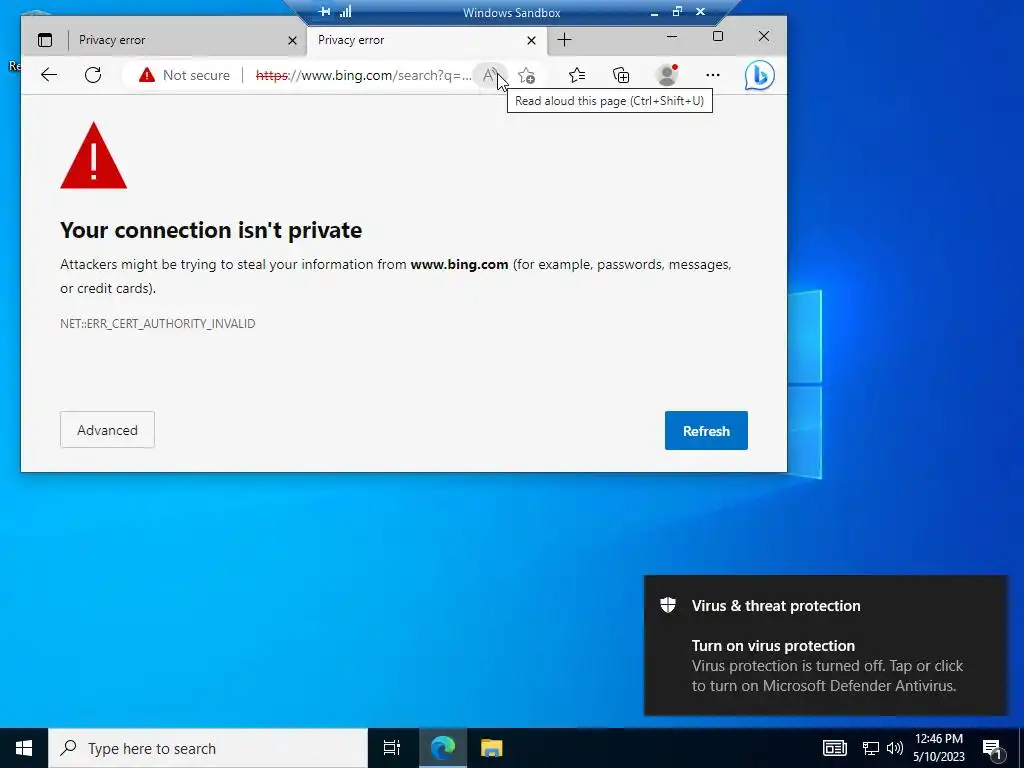The image size is (1024, 768).
Task: Open the news and interests tray icon
Action: pos(835,748)
